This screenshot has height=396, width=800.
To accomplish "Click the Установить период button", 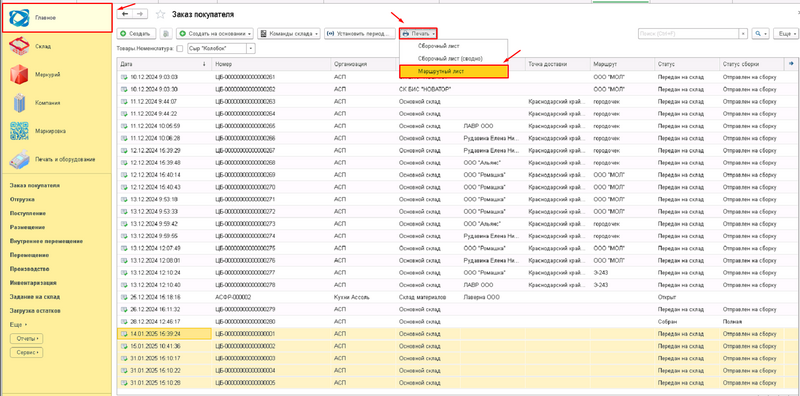I will click(x=360, y=34).
